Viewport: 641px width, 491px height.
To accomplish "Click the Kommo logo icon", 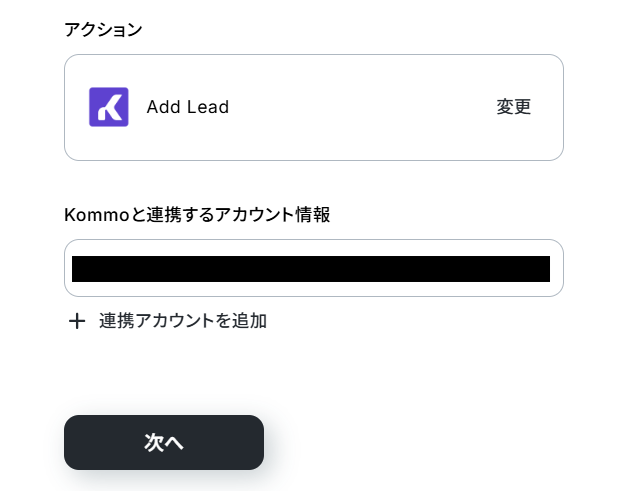I will coord(109,107).
